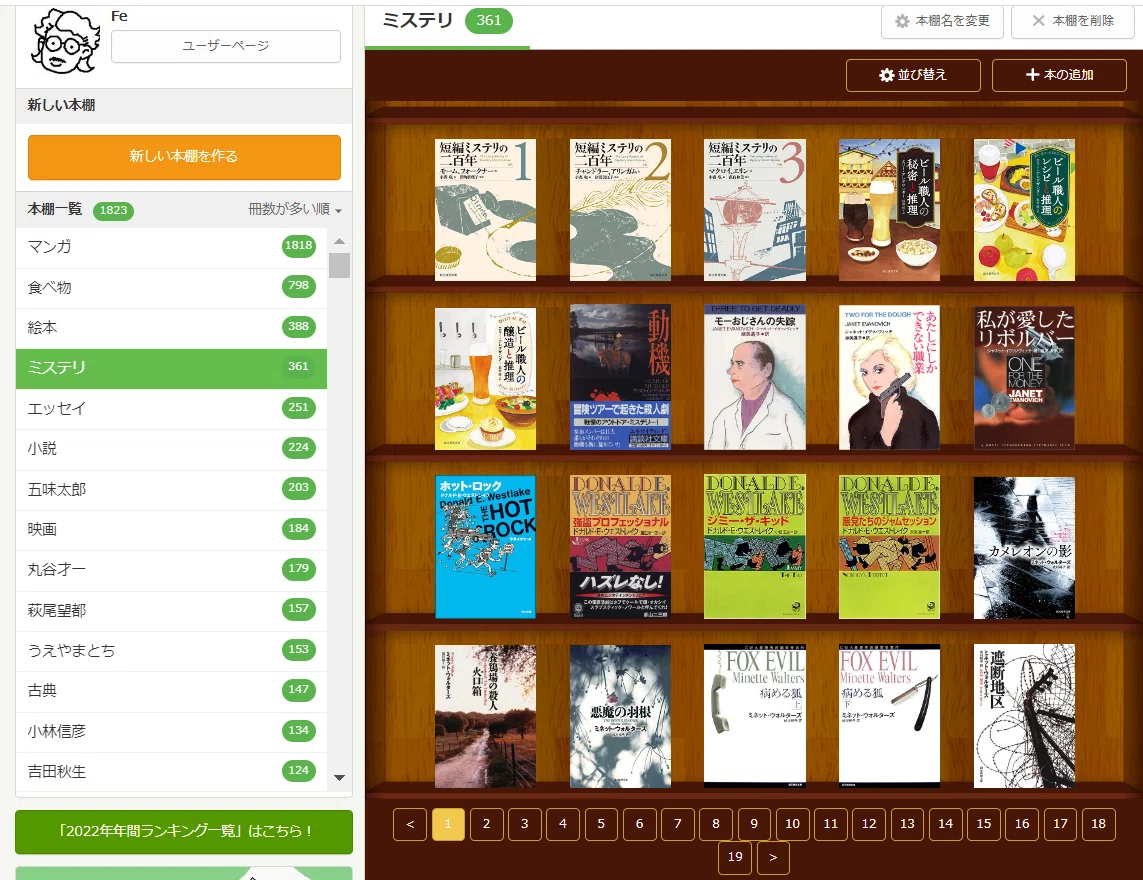Select the ミステリ bookshelf in list
Viewport: 1143px width, 880px height.
(x=171, y=367)
